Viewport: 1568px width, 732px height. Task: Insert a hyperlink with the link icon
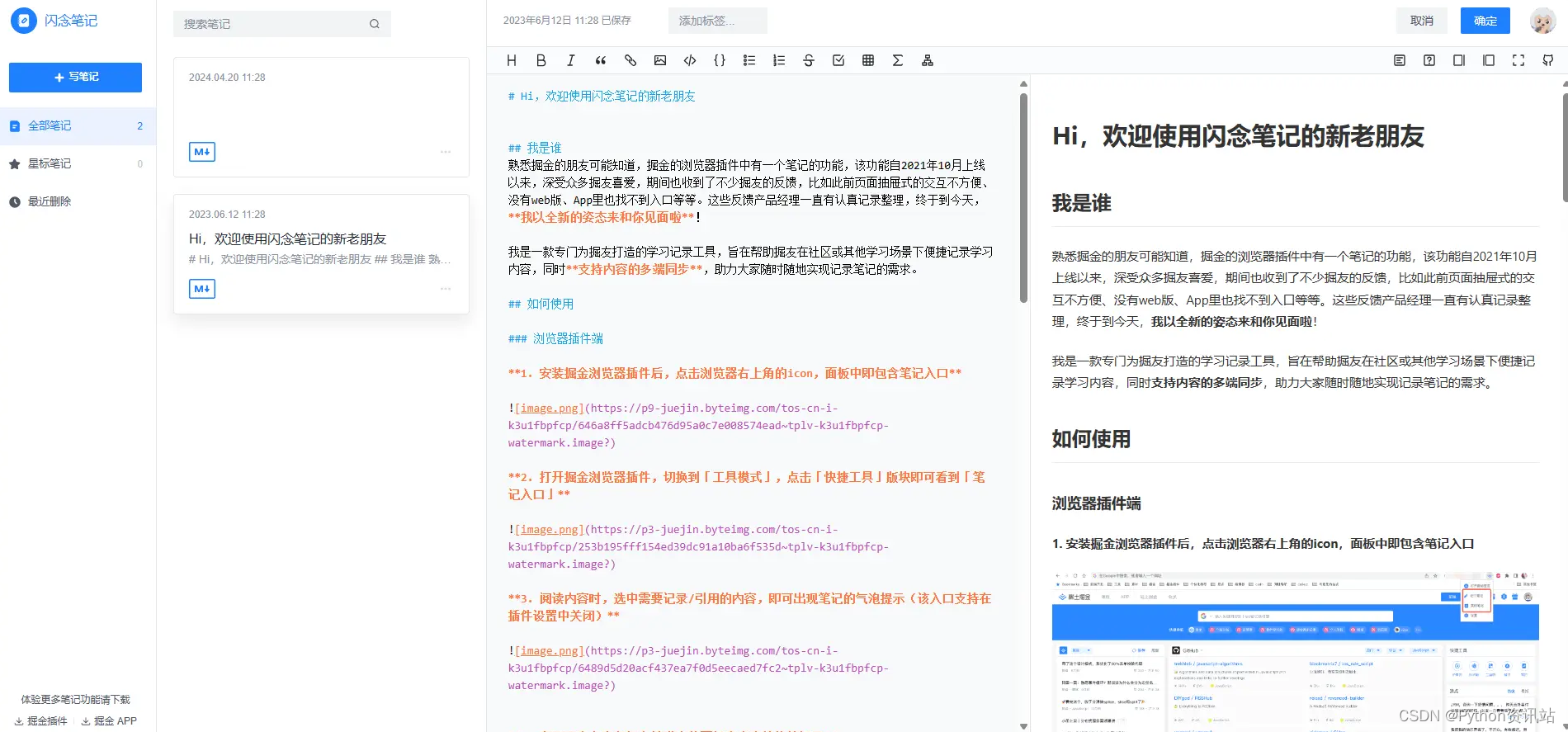pyautogui.click(x=631, y=60)
